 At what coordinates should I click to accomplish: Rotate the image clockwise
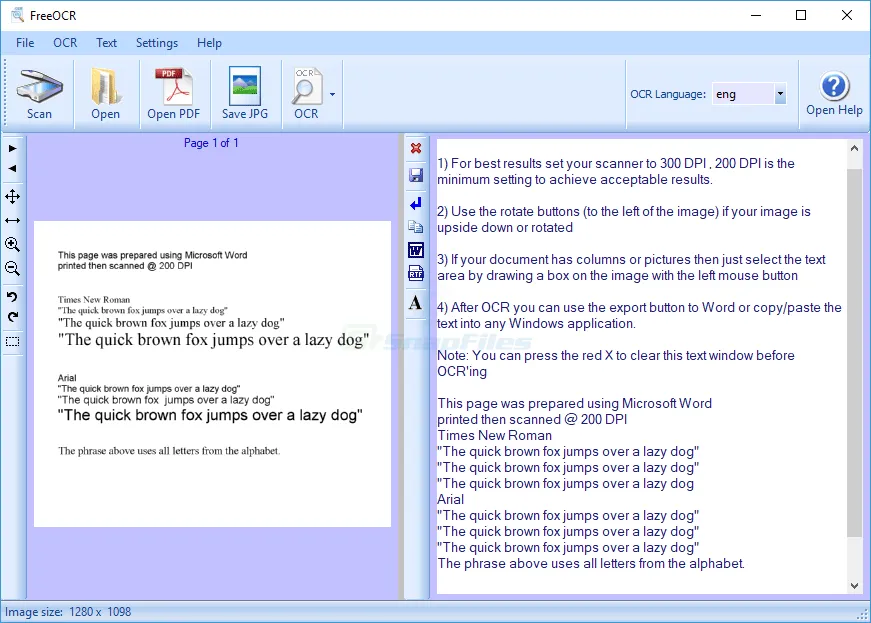12,317
